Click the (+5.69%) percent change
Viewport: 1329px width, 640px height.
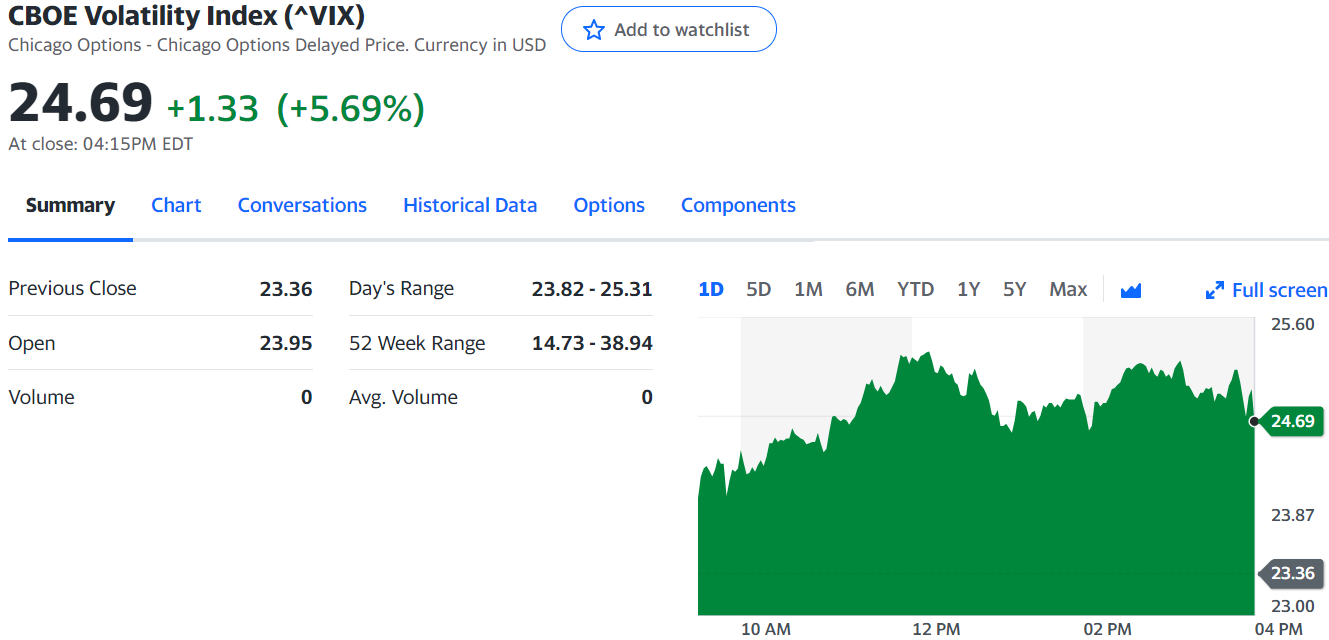(x=350, y=108)
